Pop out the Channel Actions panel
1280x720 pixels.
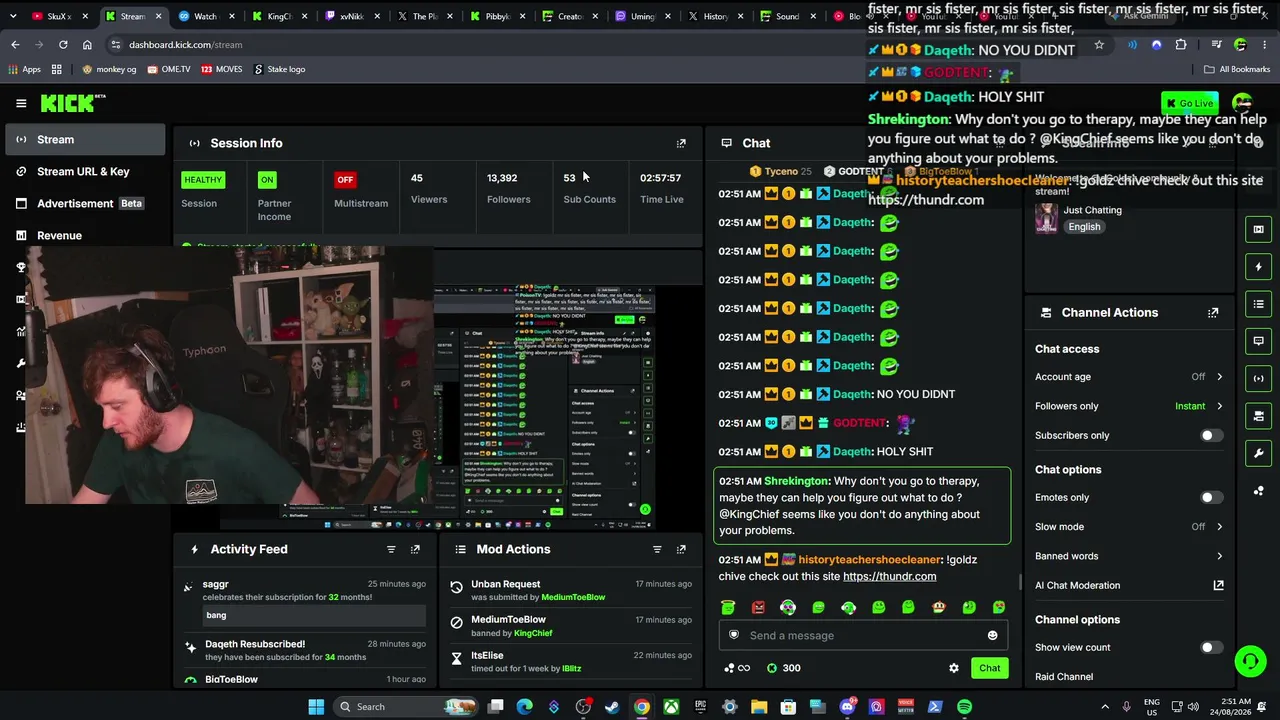1213,312
